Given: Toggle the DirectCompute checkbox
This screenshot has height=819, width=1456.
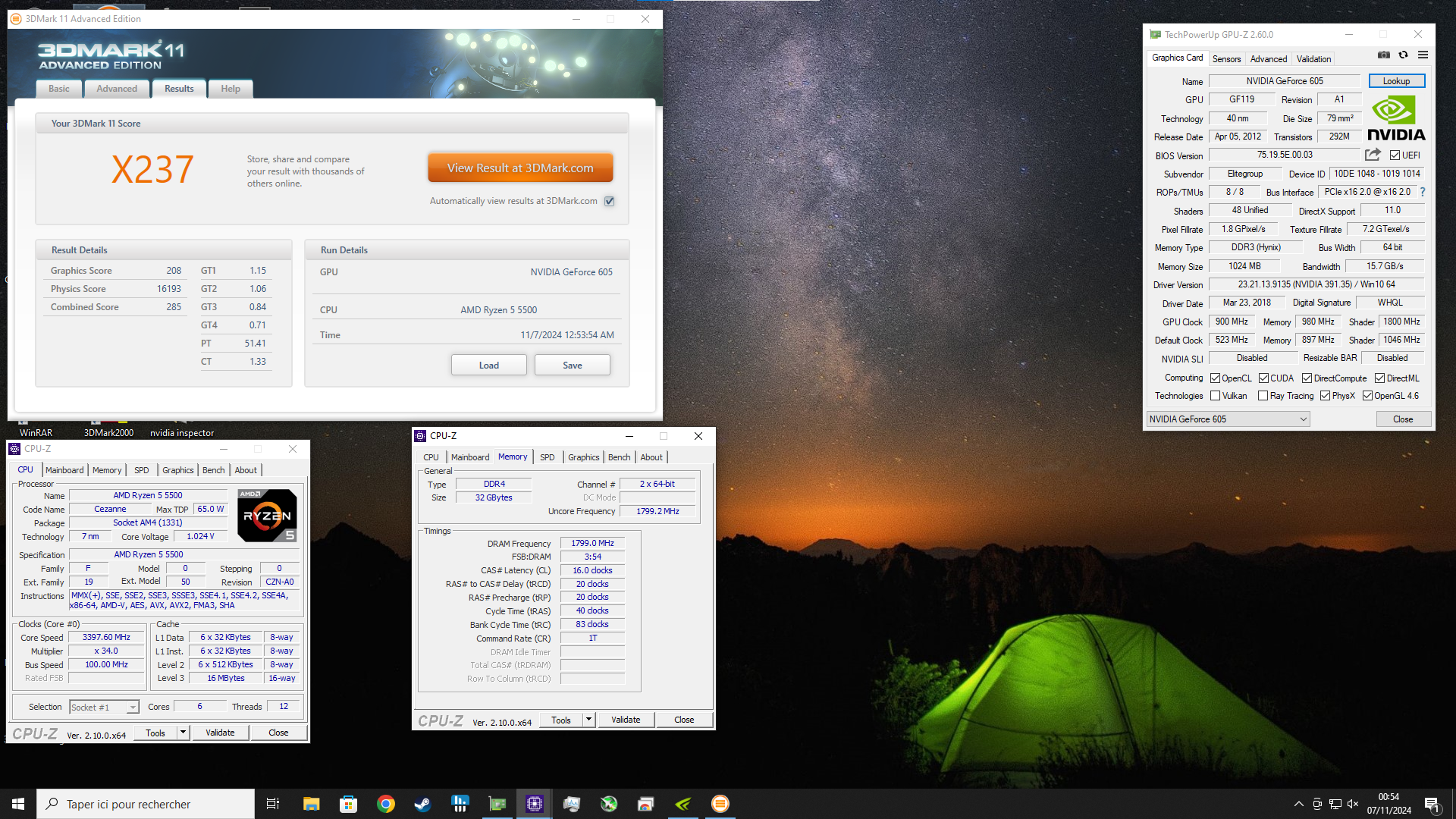Looking at the screenshot, I should 1307,378.
